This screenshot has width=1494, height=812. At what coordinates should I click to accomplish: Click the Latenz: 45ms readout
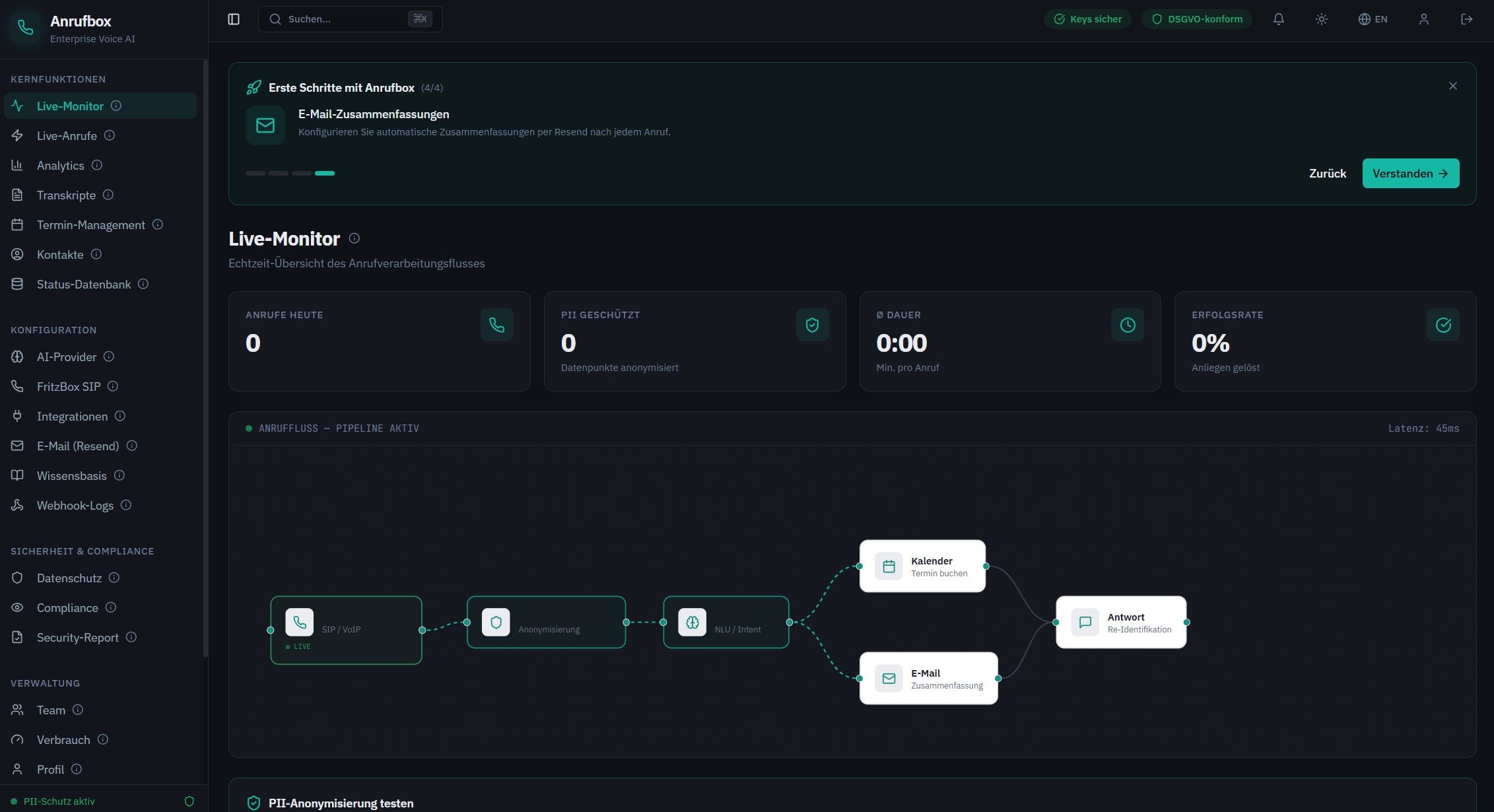click(x=1423, y=428)
